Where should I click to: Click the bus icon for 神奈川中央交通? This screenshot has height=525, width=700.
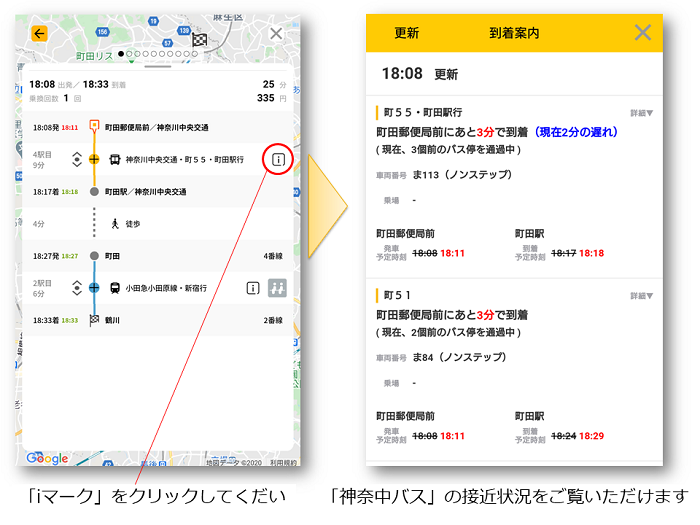(x=115, y=159)
